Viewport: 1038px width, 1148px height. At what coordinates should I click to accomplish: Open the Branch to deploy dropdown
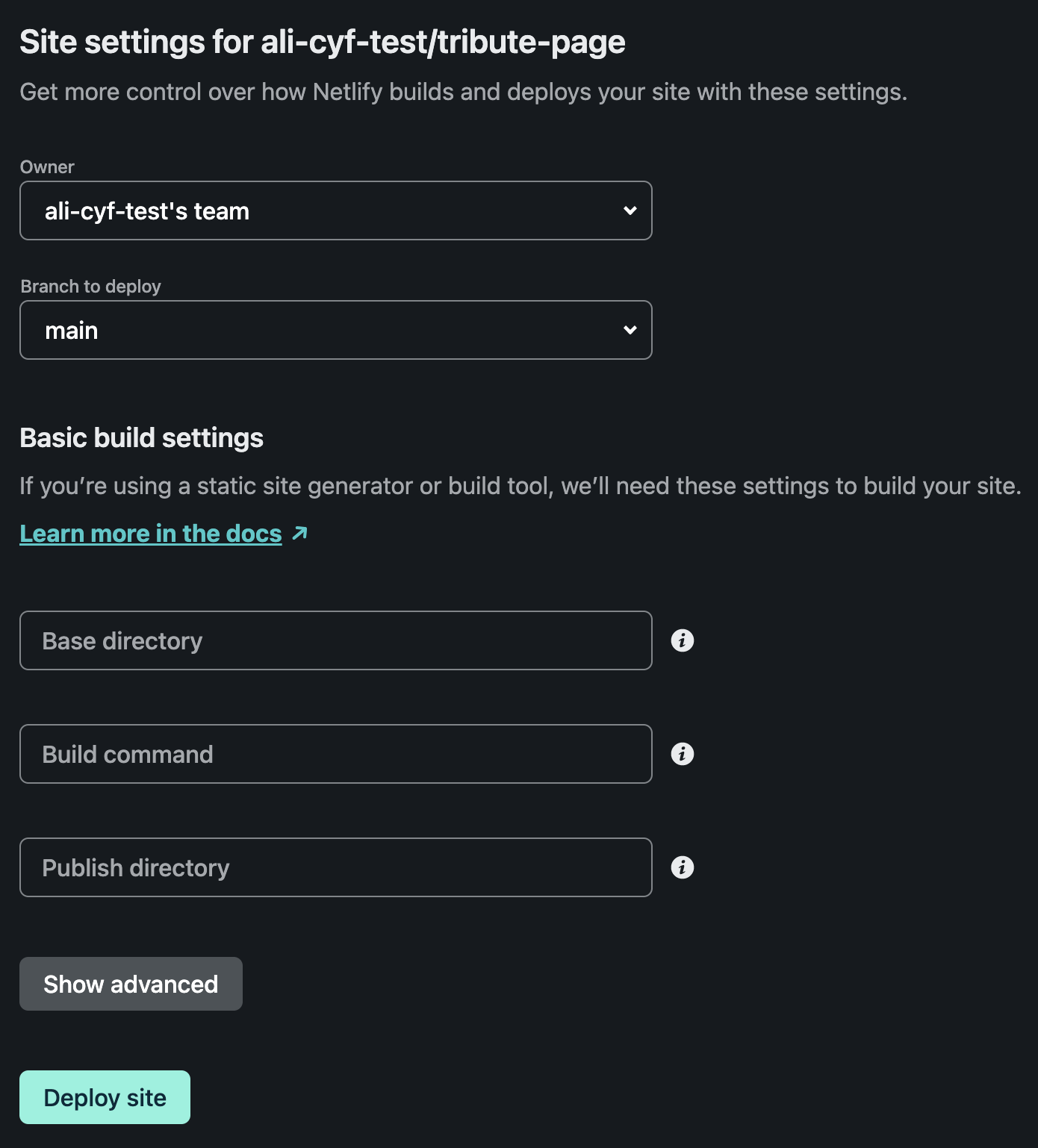pyautogui.click(x=335, y=330)
